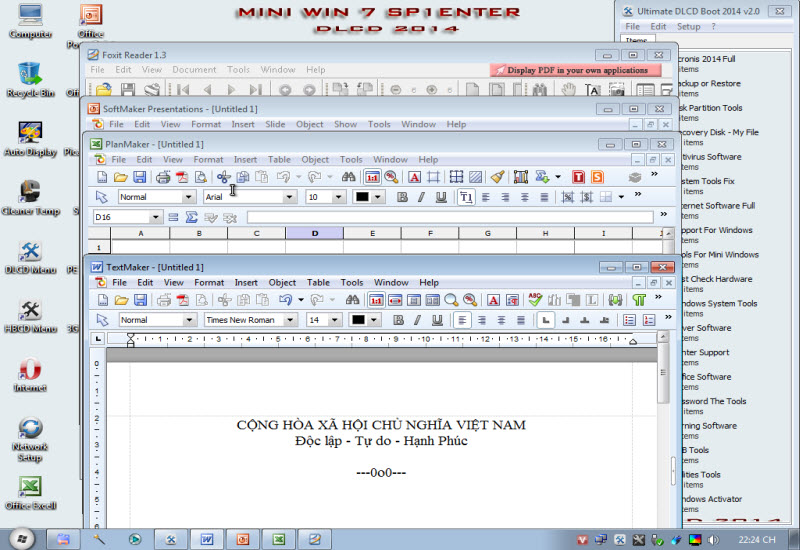Click the taskbar clock showing 22:24 CH
This screenshot has width=800, height=550.
[757, 539]
